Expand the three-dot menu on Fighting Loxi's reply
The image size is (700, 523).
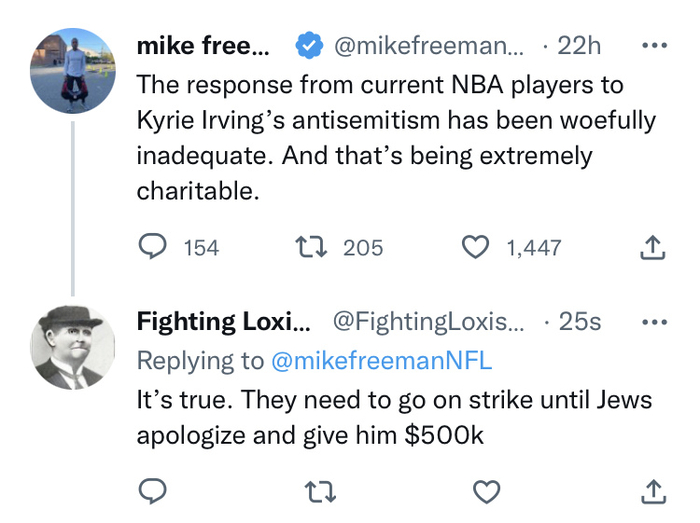(x=652, y=322)
